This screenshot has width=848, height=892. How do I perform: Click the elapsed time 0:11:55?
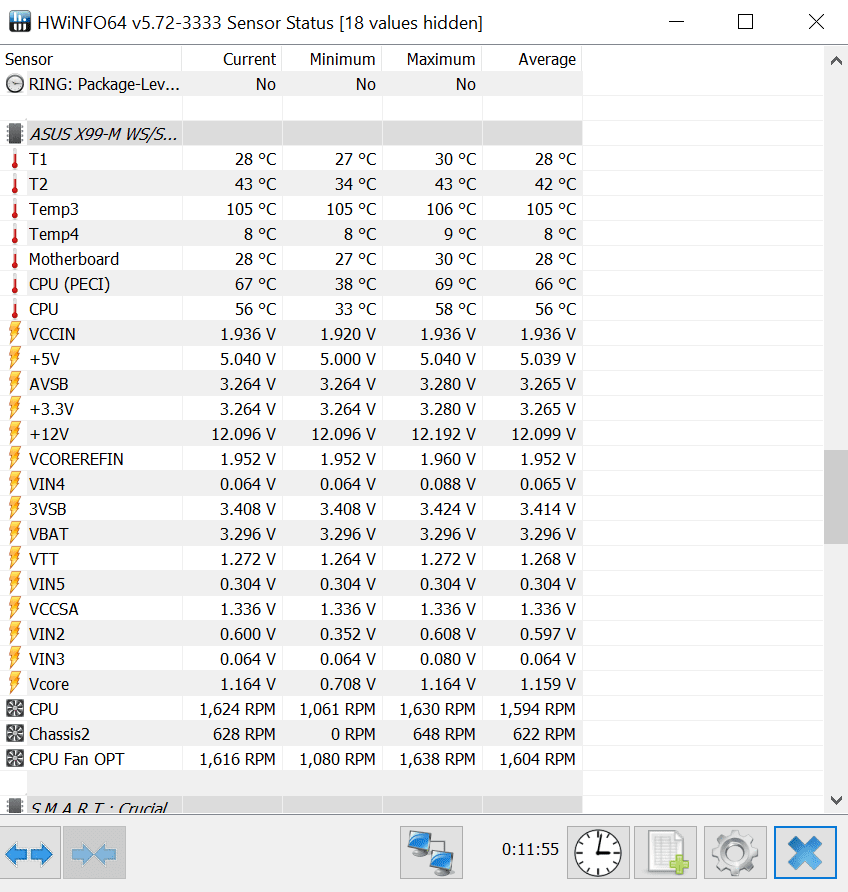[x=530, y=849]
